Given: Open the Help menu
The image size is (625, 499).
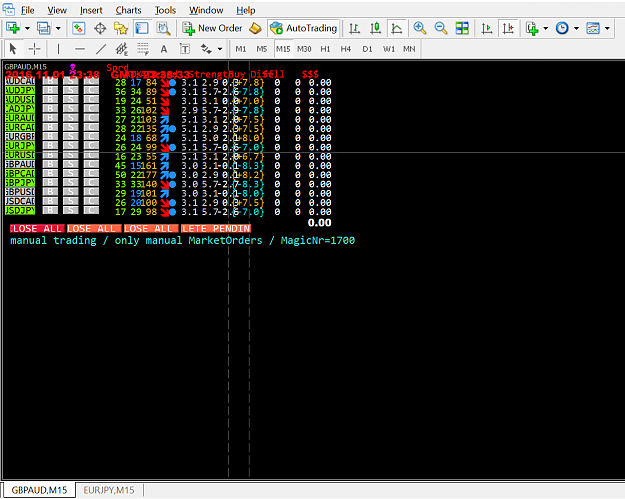Looking at the screenshot, I should [x=246, y=10].
